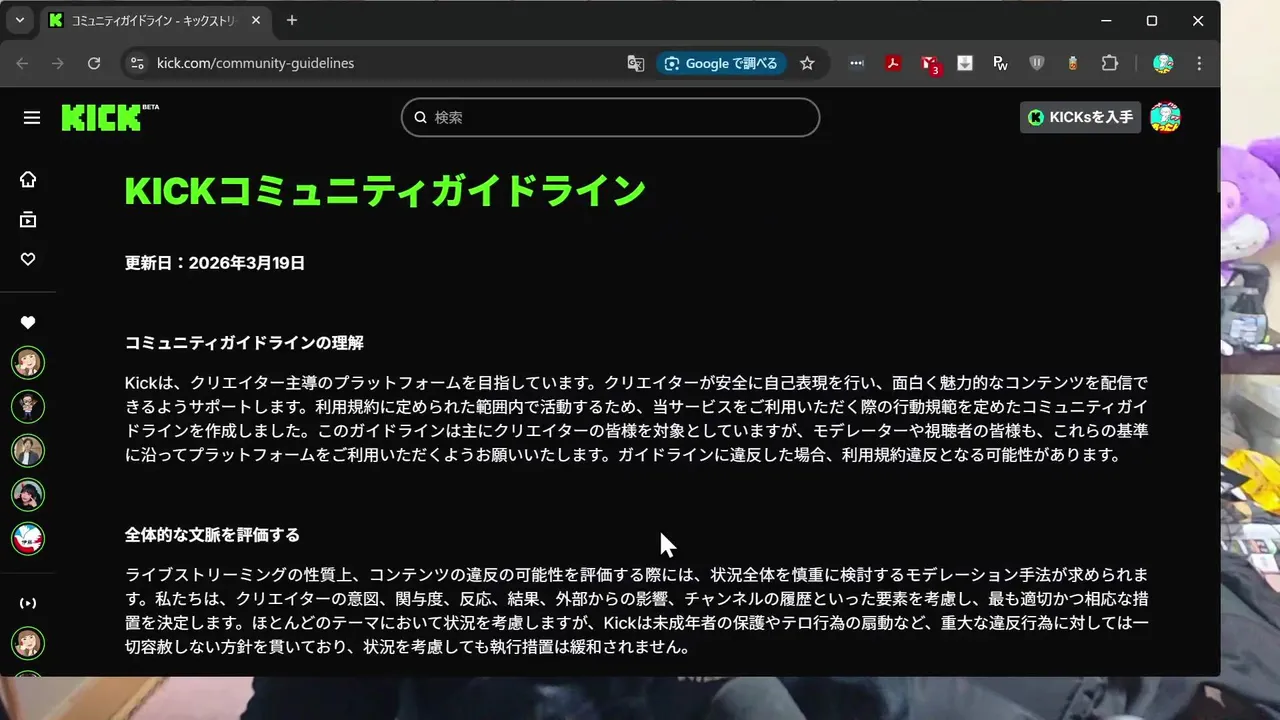Expand the tab search dropdown

pyautogui.click(x=19, y=20)
